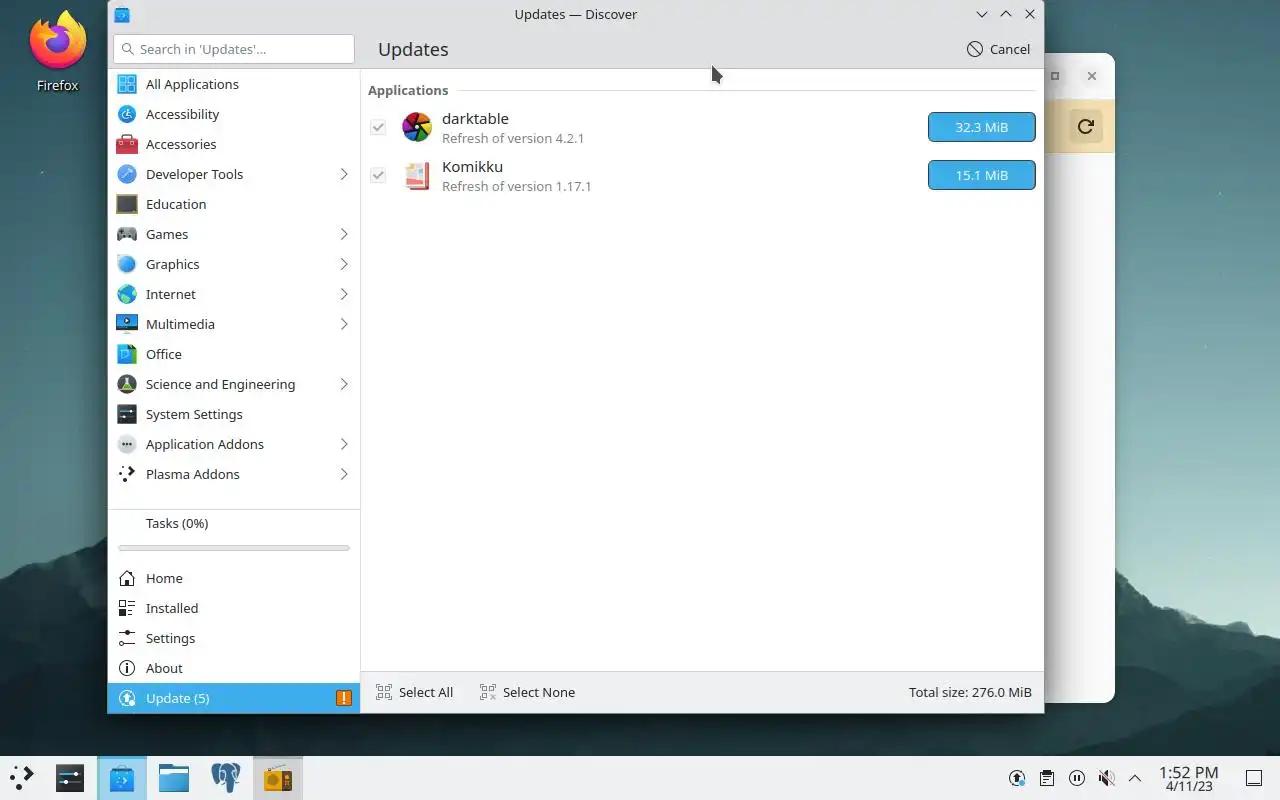Image resolution: width=1280 pixels, height=800 pixels.
Task: Show hidden system tray icons
Action: 1135,778
